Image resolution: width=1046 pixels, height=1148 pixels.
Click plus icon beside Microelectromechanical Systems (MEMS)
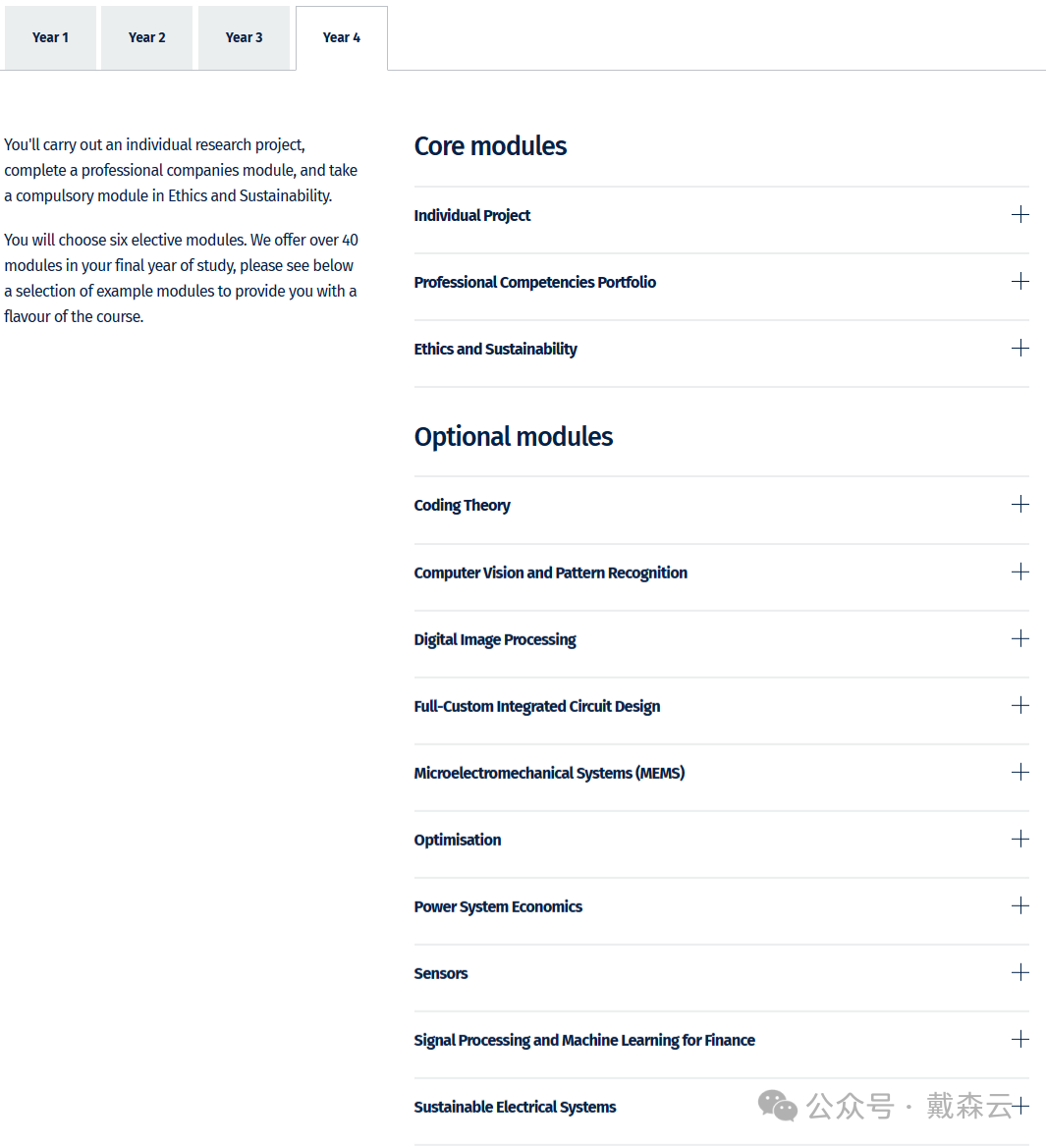click(x=1020, y=773)
